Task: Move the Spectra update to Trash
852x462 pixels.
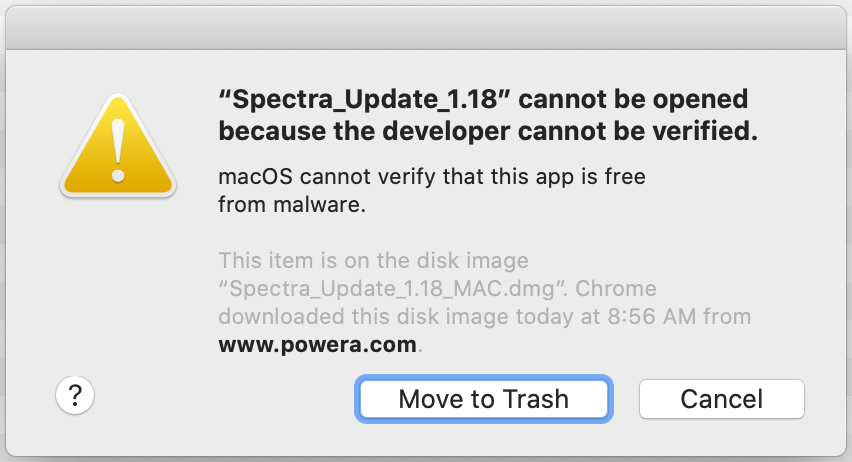Action: pos(484,399)
